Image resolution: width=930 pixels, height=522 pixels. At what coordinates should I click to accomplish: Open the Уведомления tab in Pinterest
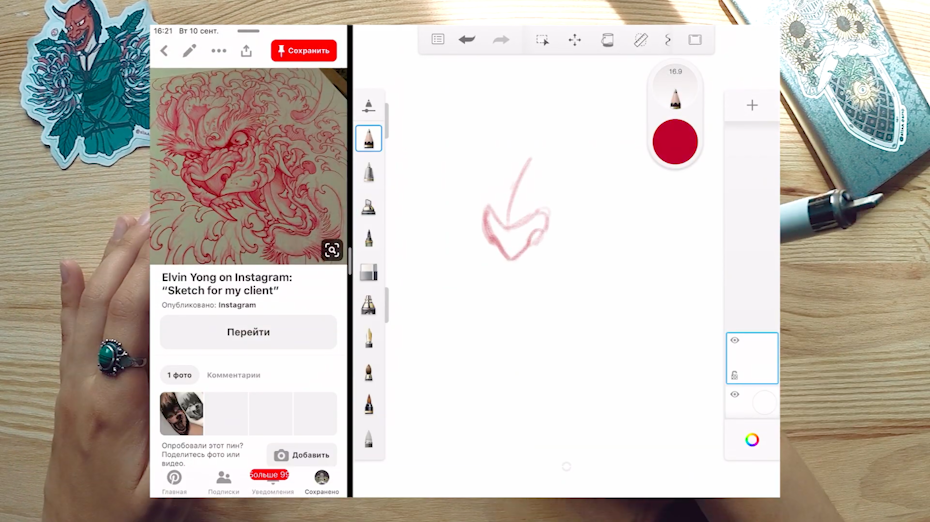[272, 481]
